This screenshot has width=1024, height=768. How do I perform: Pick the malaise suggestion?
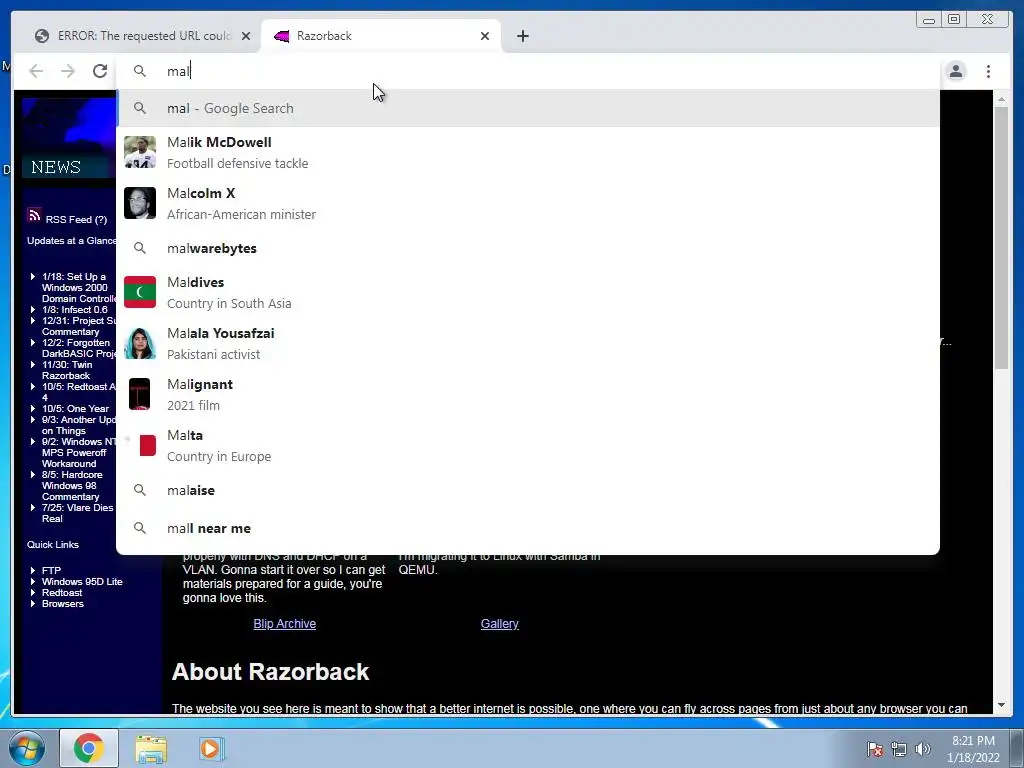pos(528,490)
